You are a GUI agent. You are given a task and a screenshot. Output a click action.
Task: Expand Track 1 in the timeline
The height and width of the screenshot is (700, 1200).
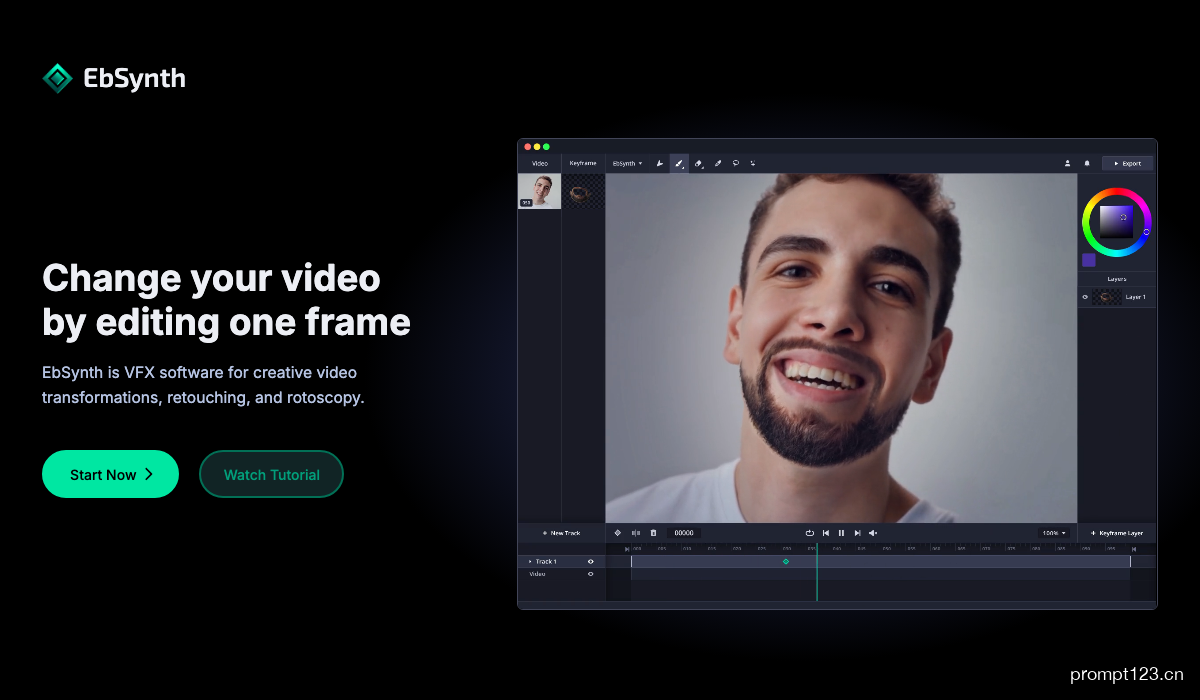tap(530, 562)
